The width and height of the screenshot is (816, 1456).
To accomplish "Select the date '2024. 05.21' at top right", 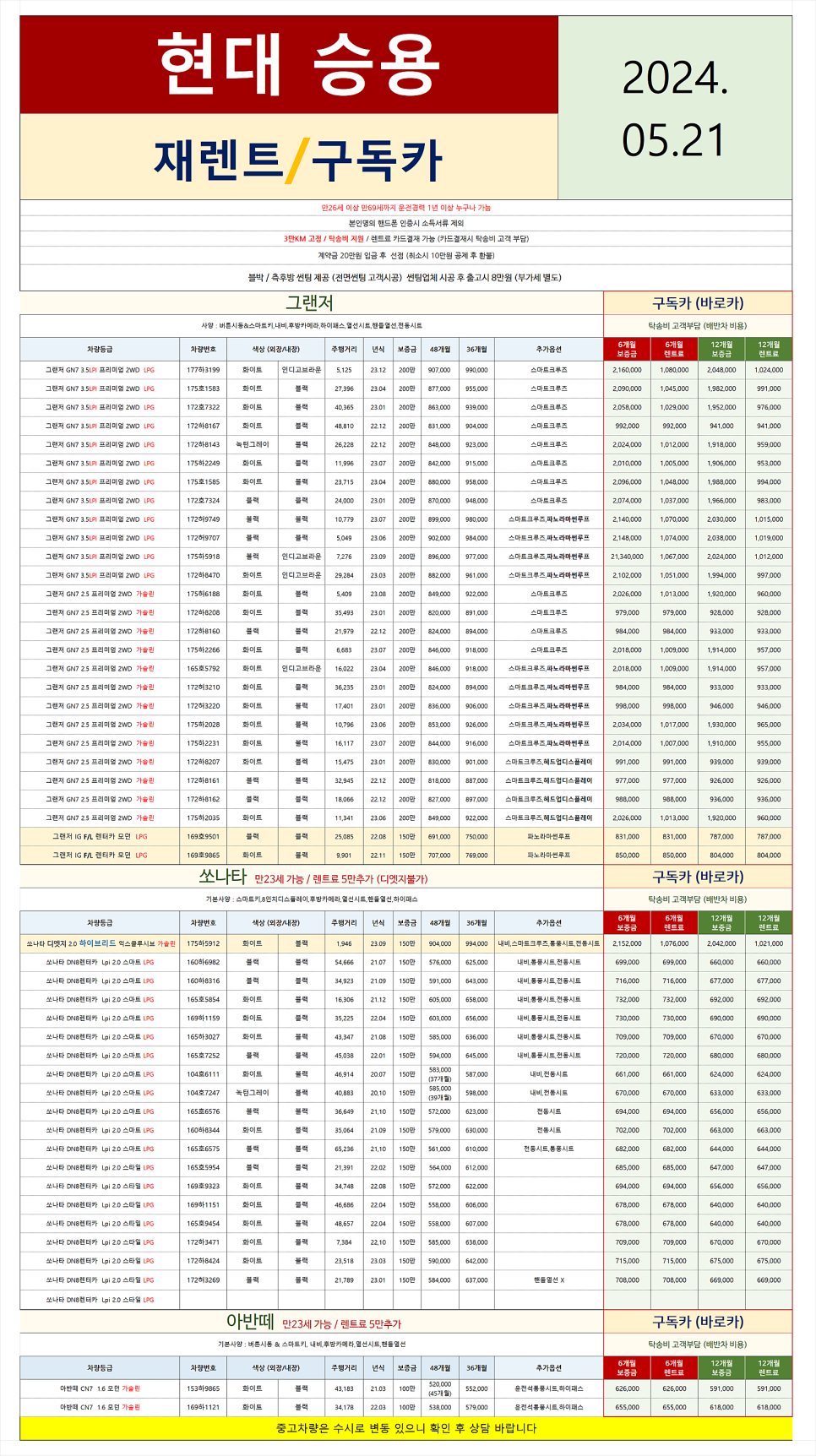I will pos(675,109).
